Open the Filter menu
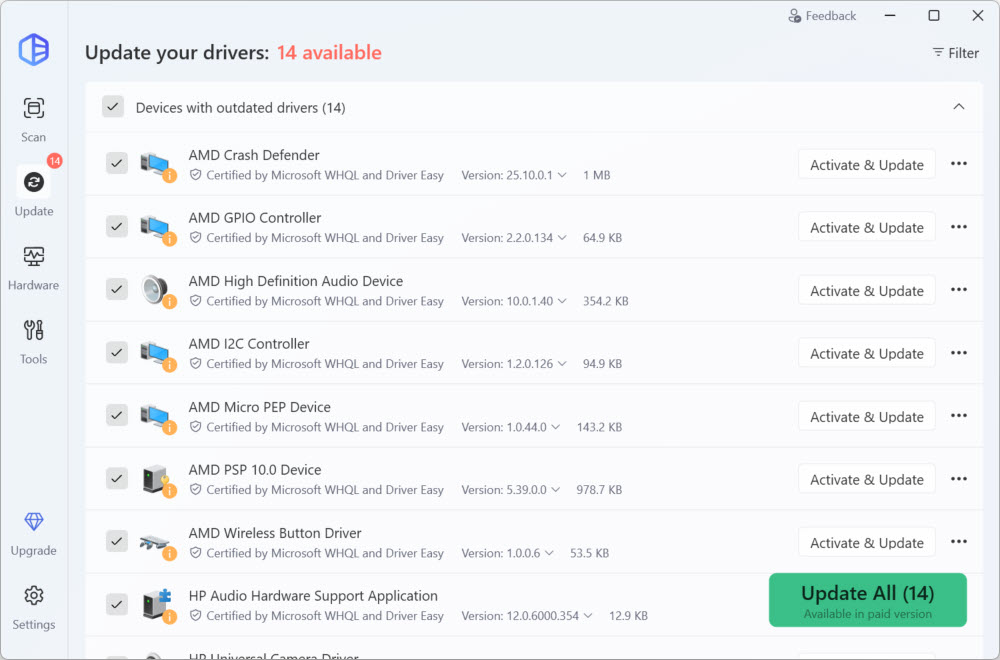1000x660 pixels. 955,53
